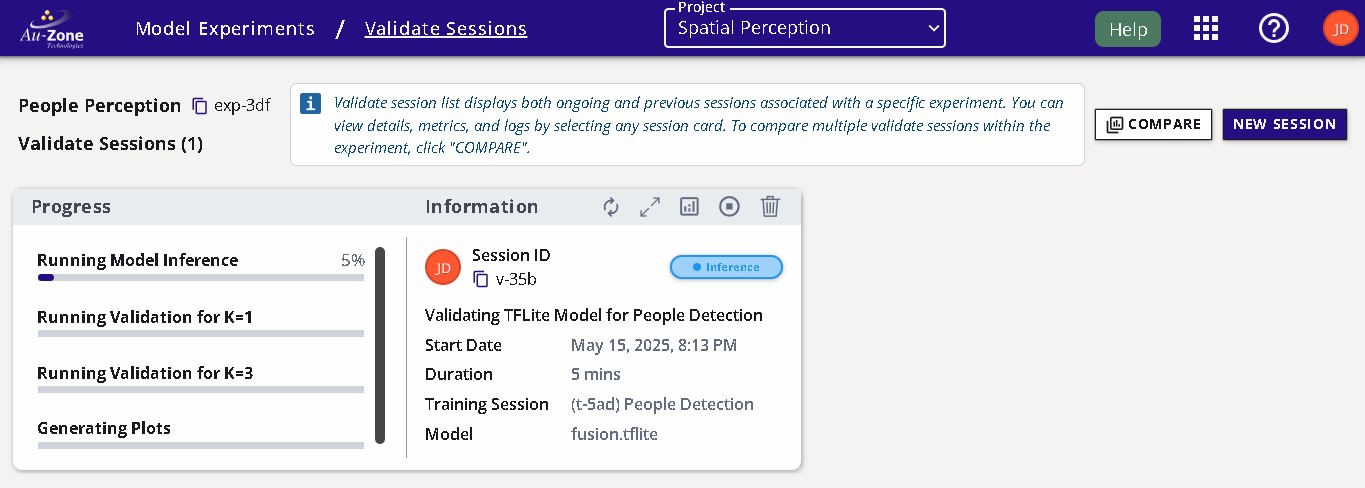Copy the experiment ID exp-3df
This screenshot has height=488, width=1365.
click(x=200, y=106)
